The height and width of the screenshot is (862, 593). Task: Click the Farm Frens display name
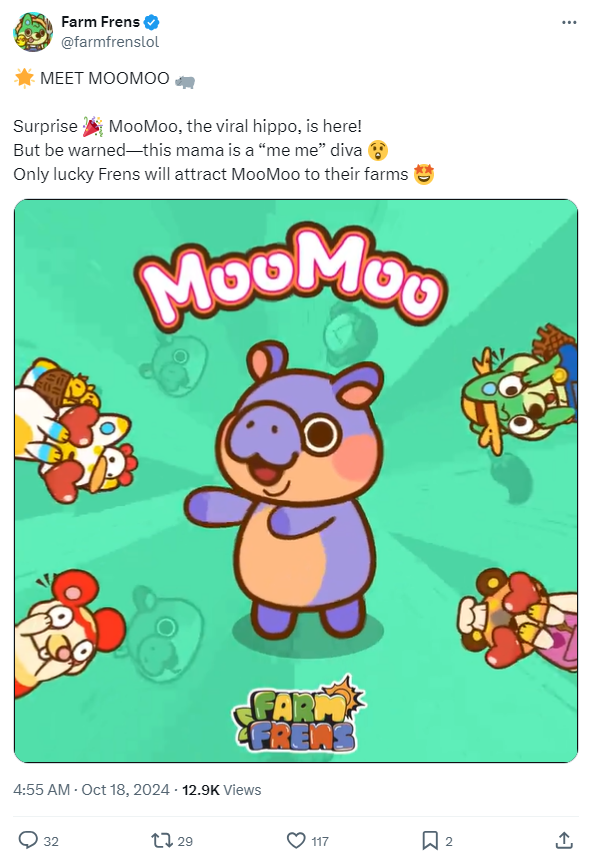coord(101,22)
